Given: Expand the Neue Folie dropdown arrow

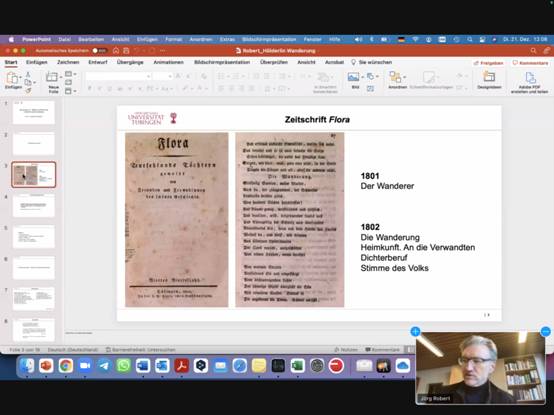Looking at the screenshot, I should [x=60, y=77].
